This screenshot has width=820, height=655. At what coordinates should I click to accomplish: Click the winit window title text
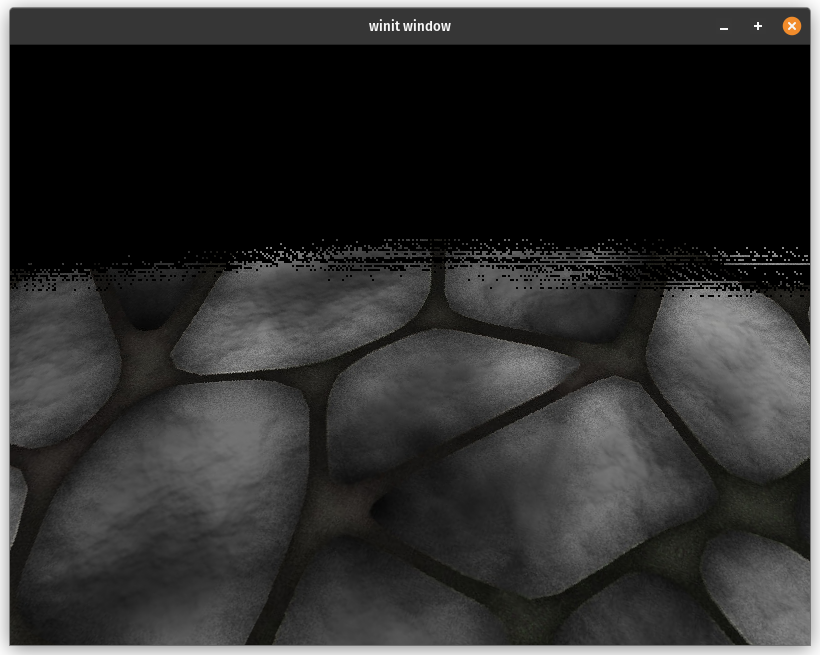410,26
